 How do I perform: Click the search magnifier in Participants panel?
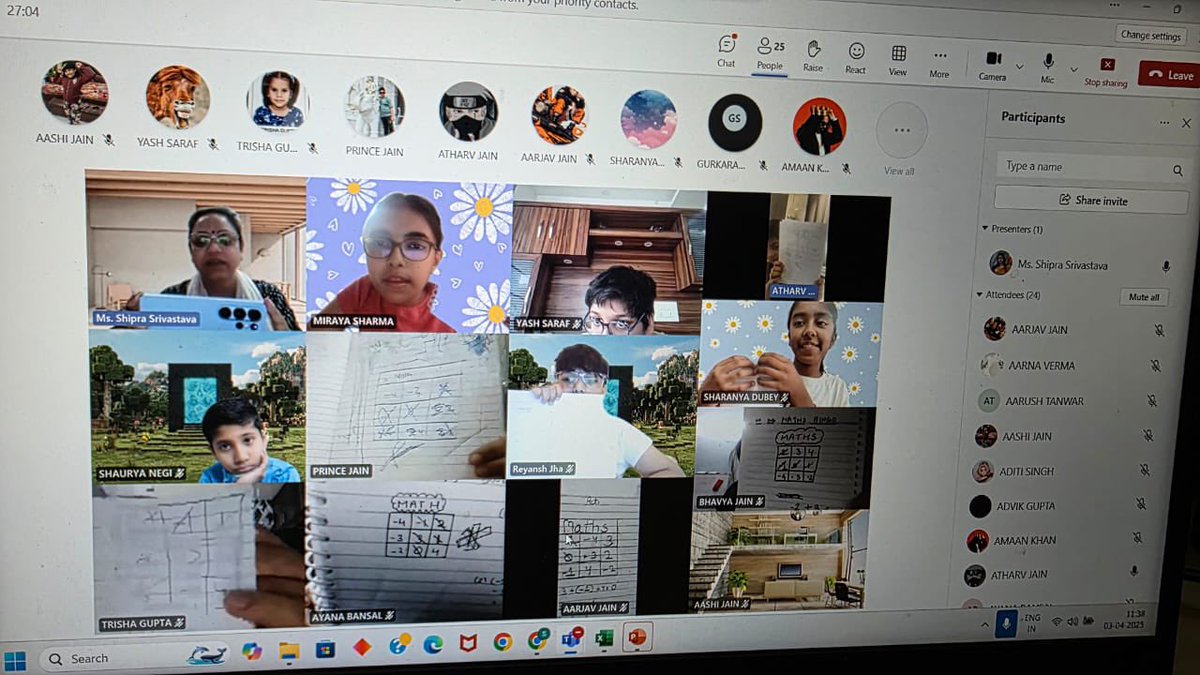(x=1177, y=171)
